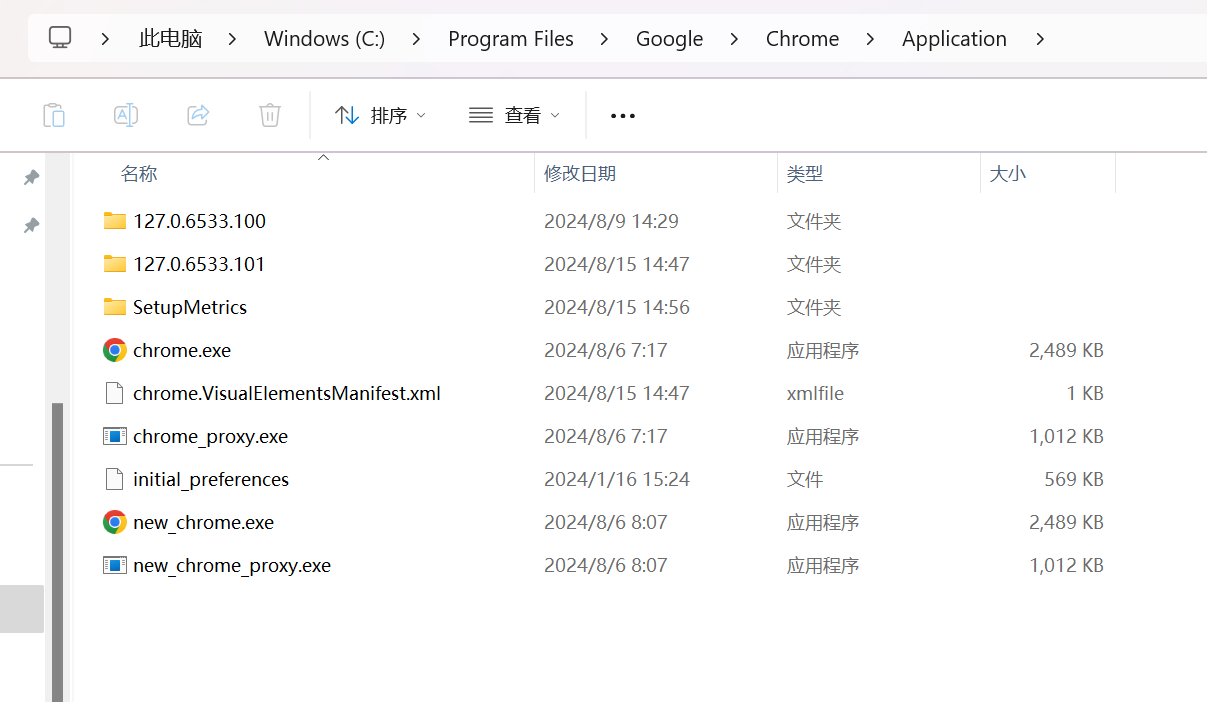Expand the chevron after Program Files
Image resolution: width=1207 pixels, height=702 pixels.
tap(604, 39)
